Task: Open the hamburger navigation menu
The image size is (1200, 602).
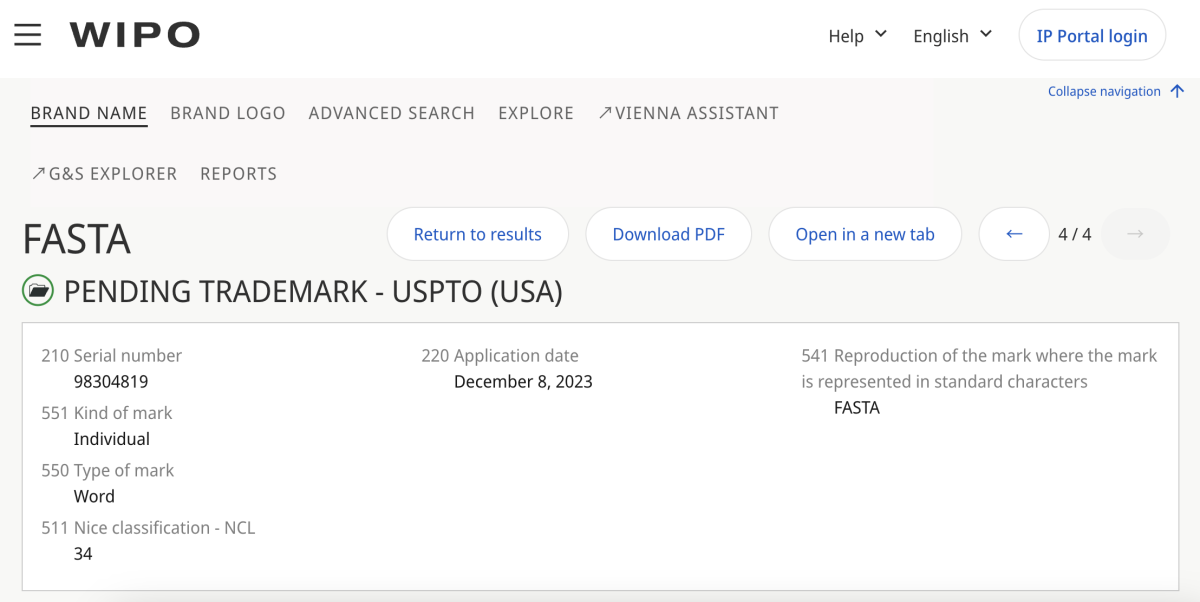Action: [28, 35]
